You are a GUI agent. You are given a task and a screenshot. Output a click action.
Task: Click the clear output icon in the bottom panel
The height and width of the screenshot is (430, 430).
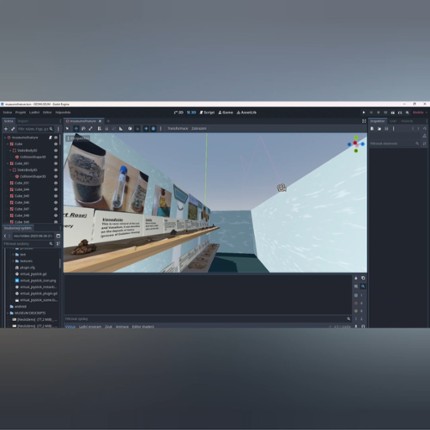click(356, 278)
